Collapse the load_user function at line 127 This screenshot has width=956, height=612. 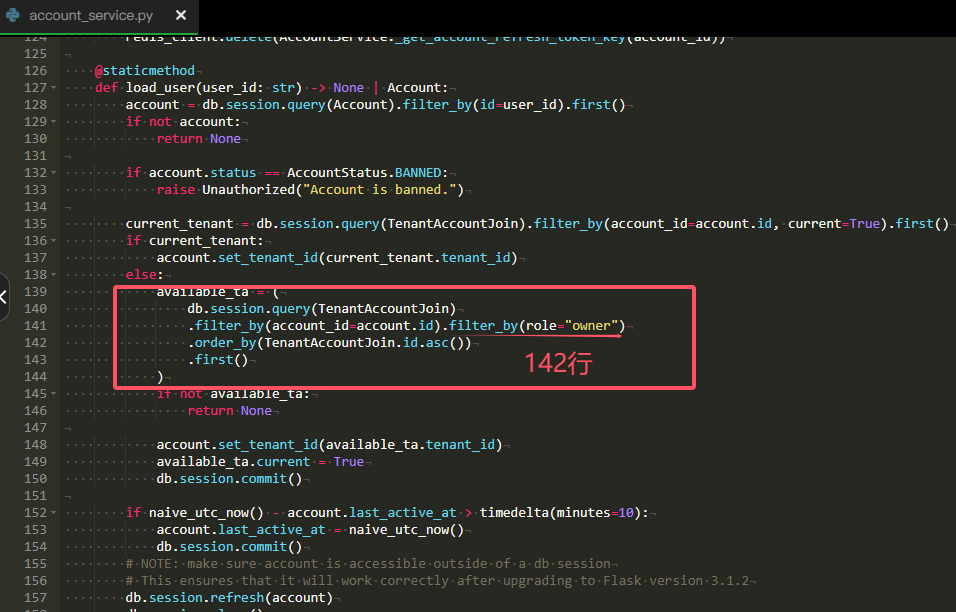(x=53, y=88)
